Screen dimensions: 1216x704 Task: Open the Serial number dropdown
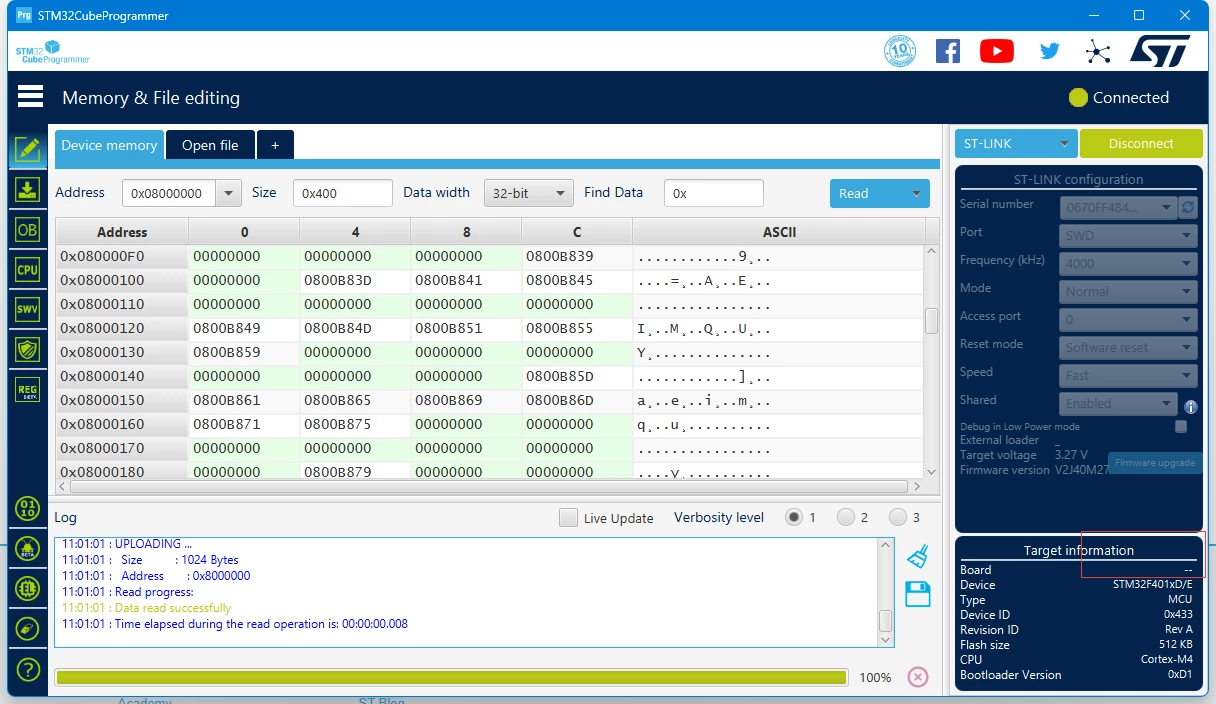(x=1118, y=207)
